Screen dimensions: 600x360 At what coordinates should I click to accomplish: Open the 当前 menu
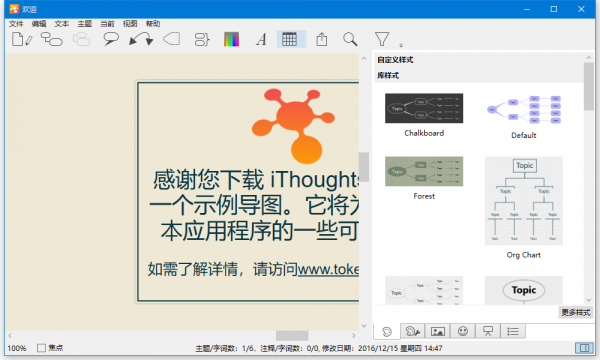tap(107, 24)
